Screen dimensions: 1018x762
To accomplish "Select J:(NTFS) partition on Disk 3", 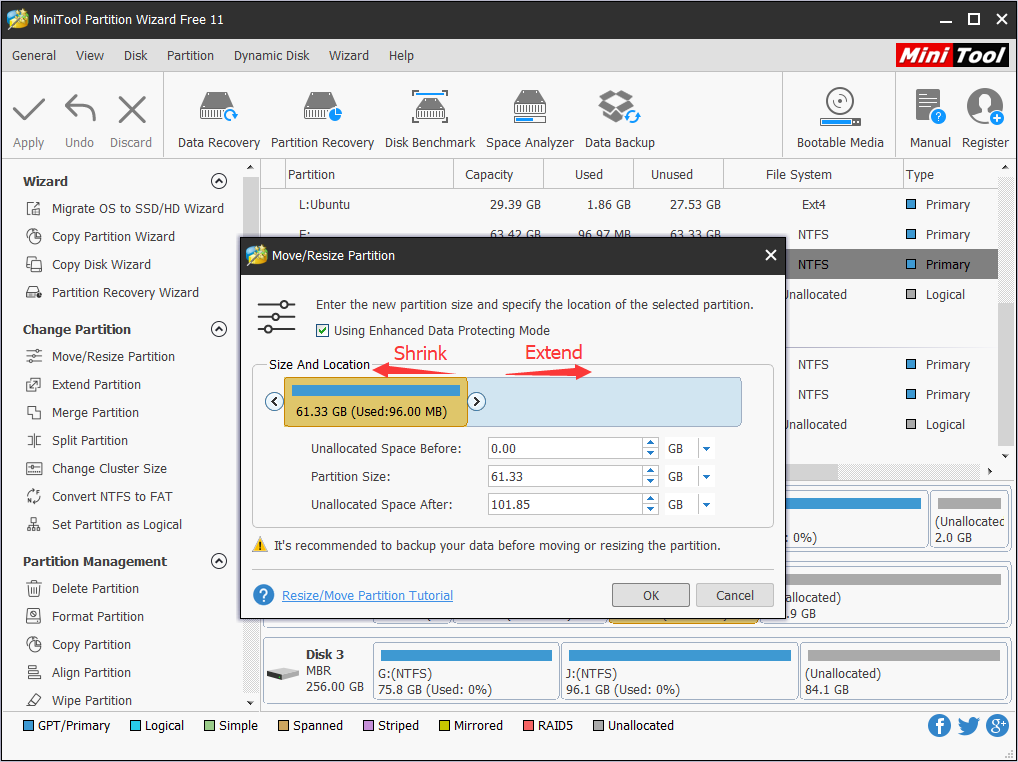I will 679,672.
